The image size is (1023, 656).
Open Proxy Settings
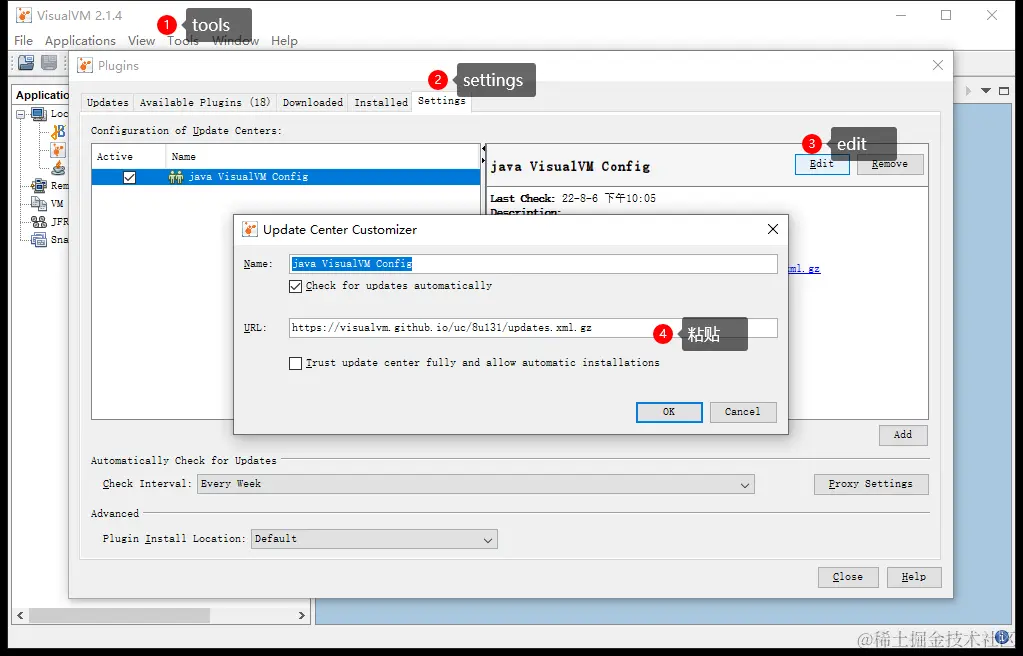point(871,484)
